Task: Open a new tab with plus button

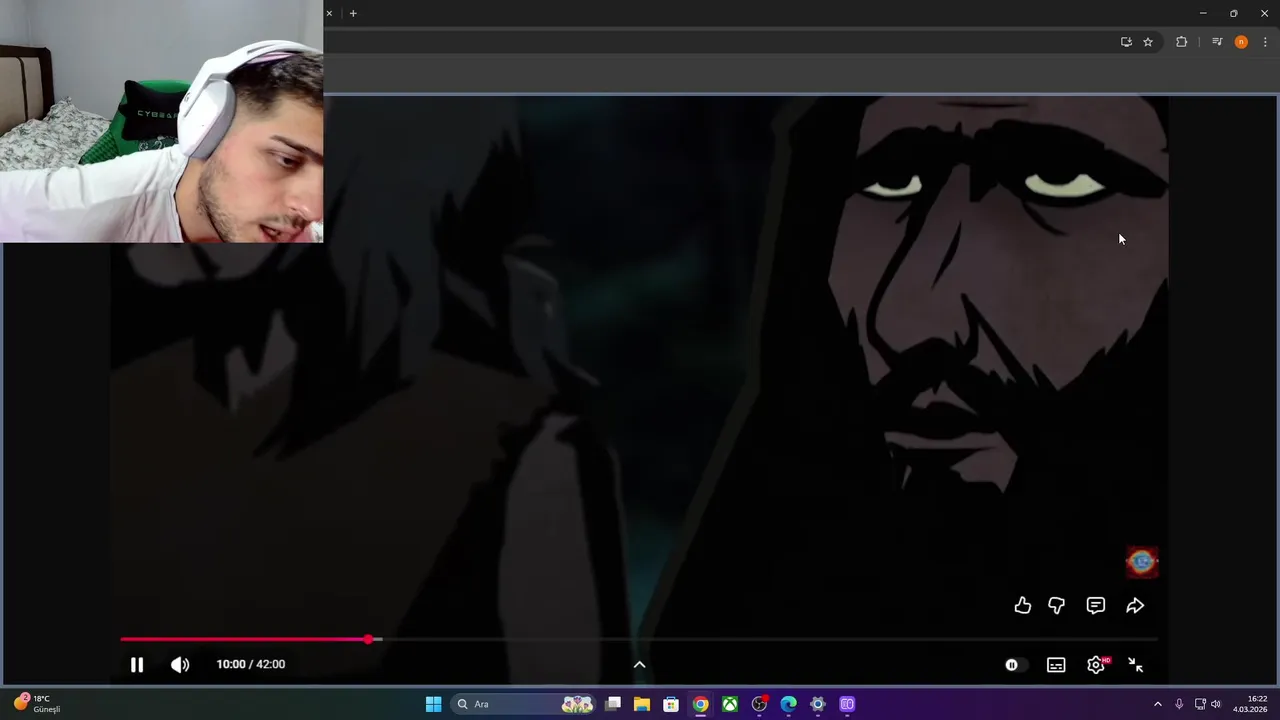Action: point(353,13)
